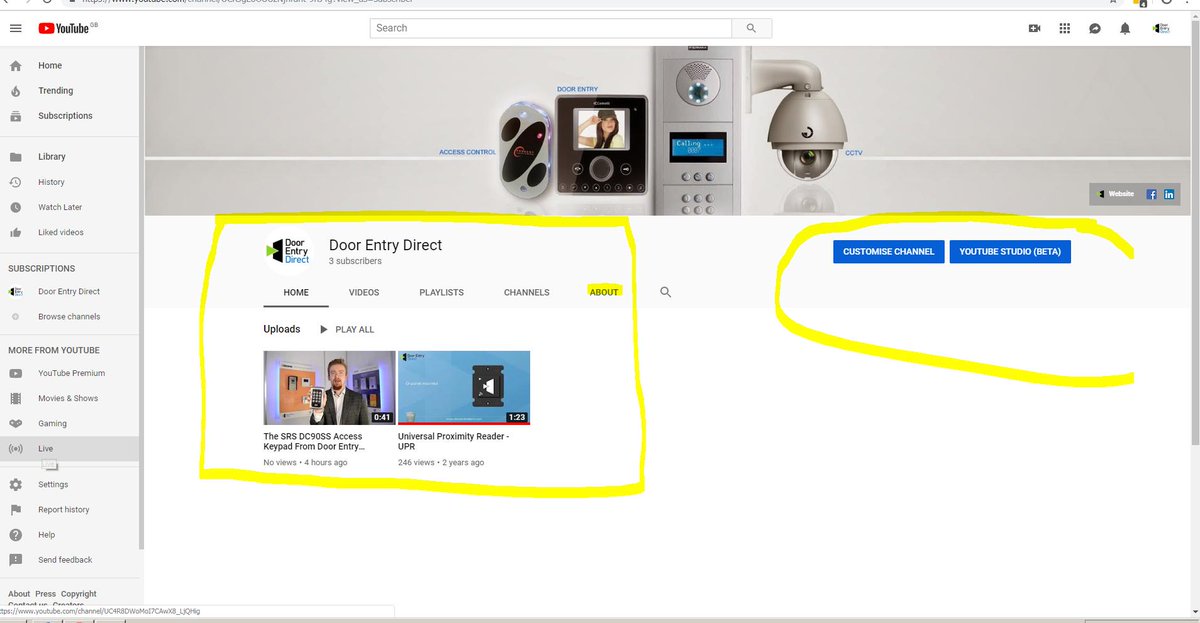The width and height of the screenshot is (1200, 623).
Task: Open Live in sidebar
Action: [70, 449]
